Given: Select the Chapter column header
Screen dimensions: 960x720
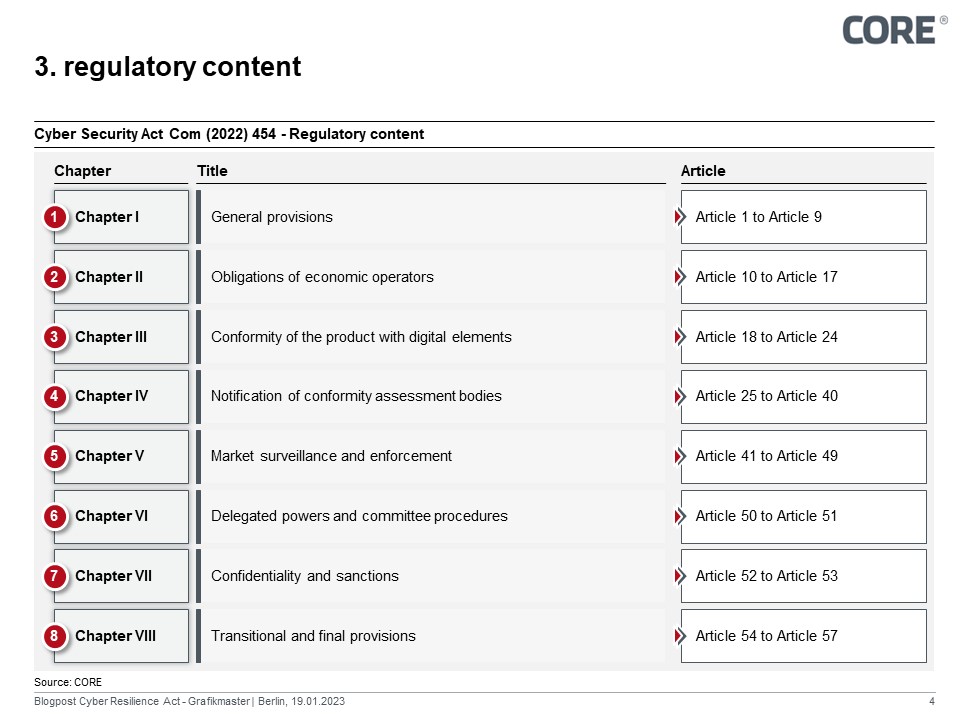Looking at the screenshot, I should coord(83,170).
